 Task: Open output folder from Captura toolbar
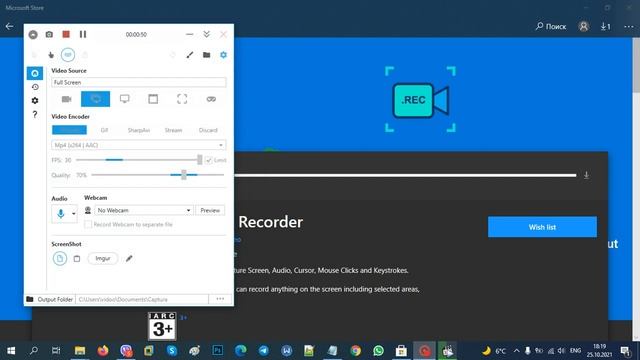coord(207,55)
